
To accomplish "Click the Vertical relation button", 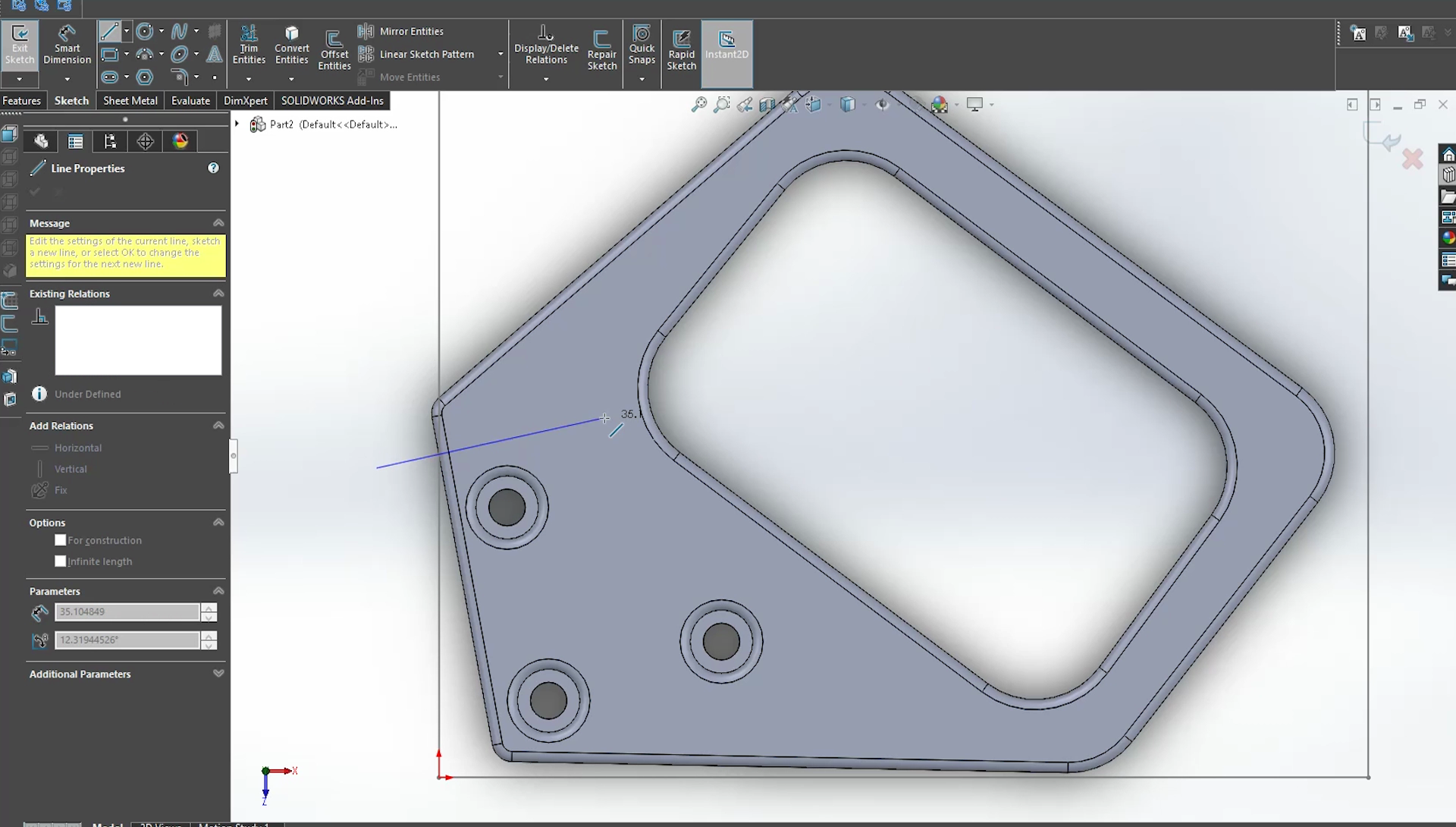I will [70, 468].
